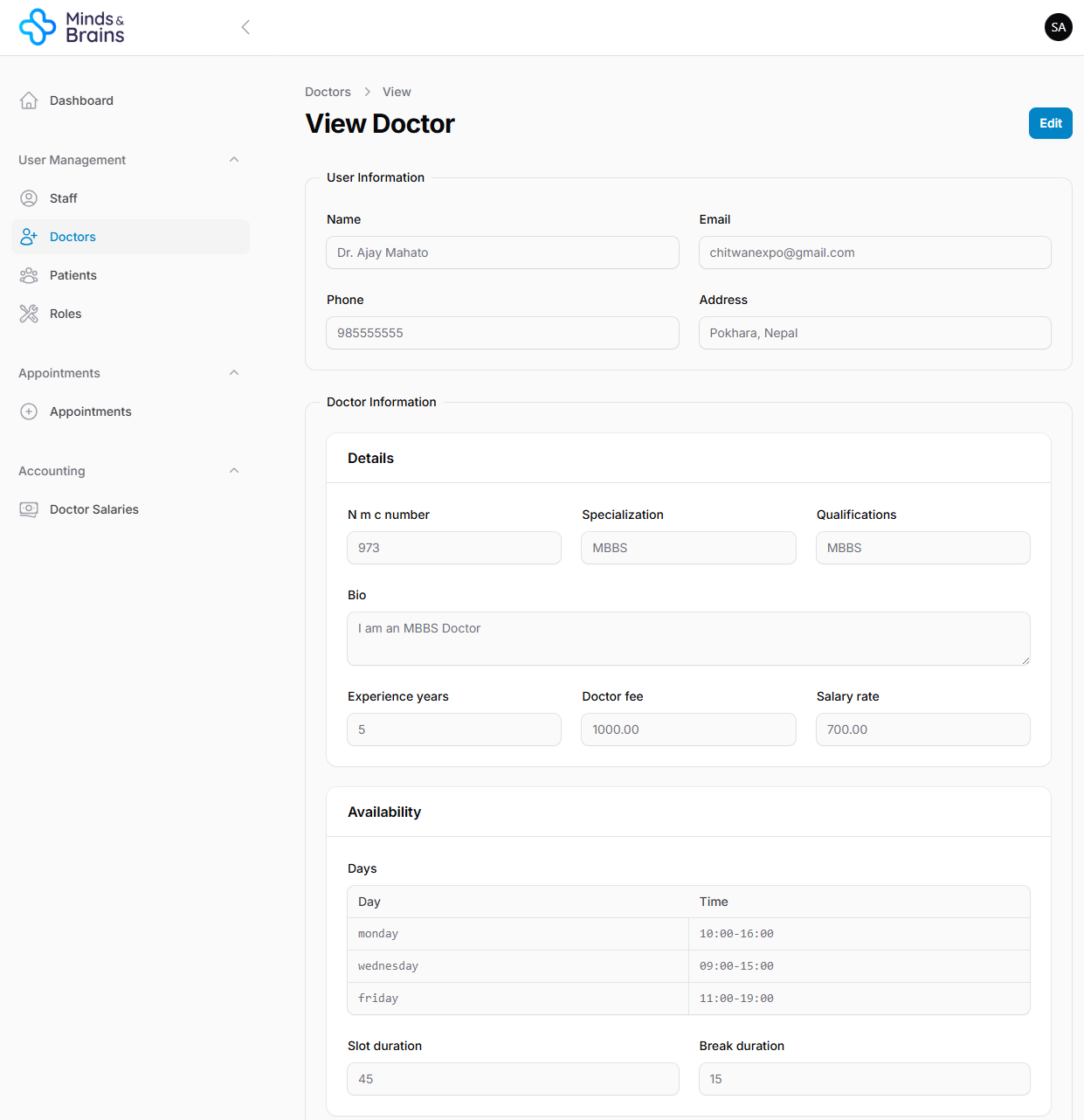Viewport: 1084px width, 1120px height.
Task: Go to Patients in sidebar menu
Action: pos(73,275)
